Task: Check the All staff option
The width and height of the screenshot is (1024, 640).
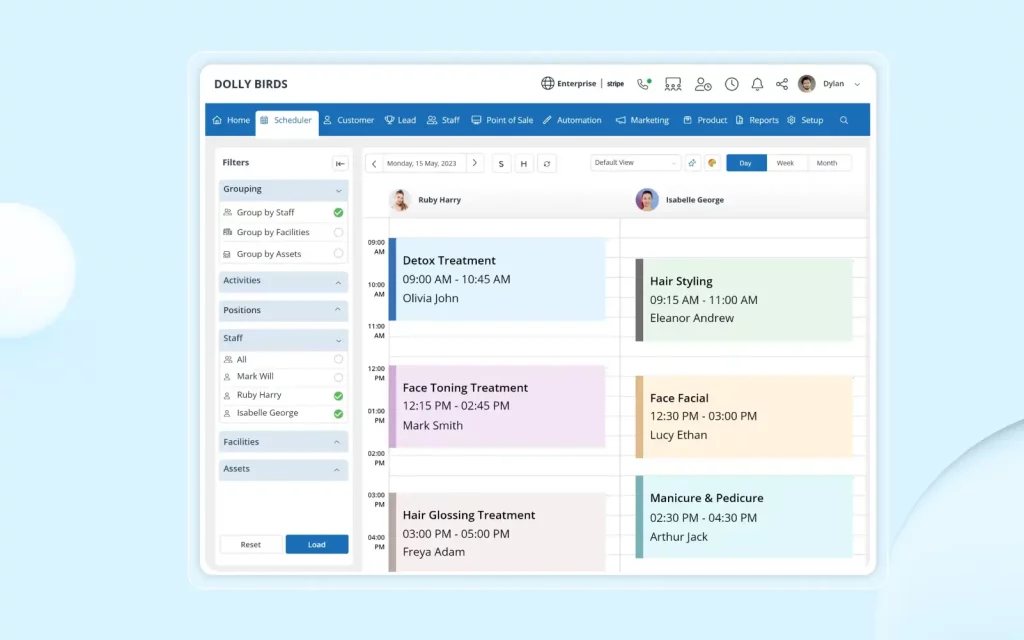Action: (338, 359)
